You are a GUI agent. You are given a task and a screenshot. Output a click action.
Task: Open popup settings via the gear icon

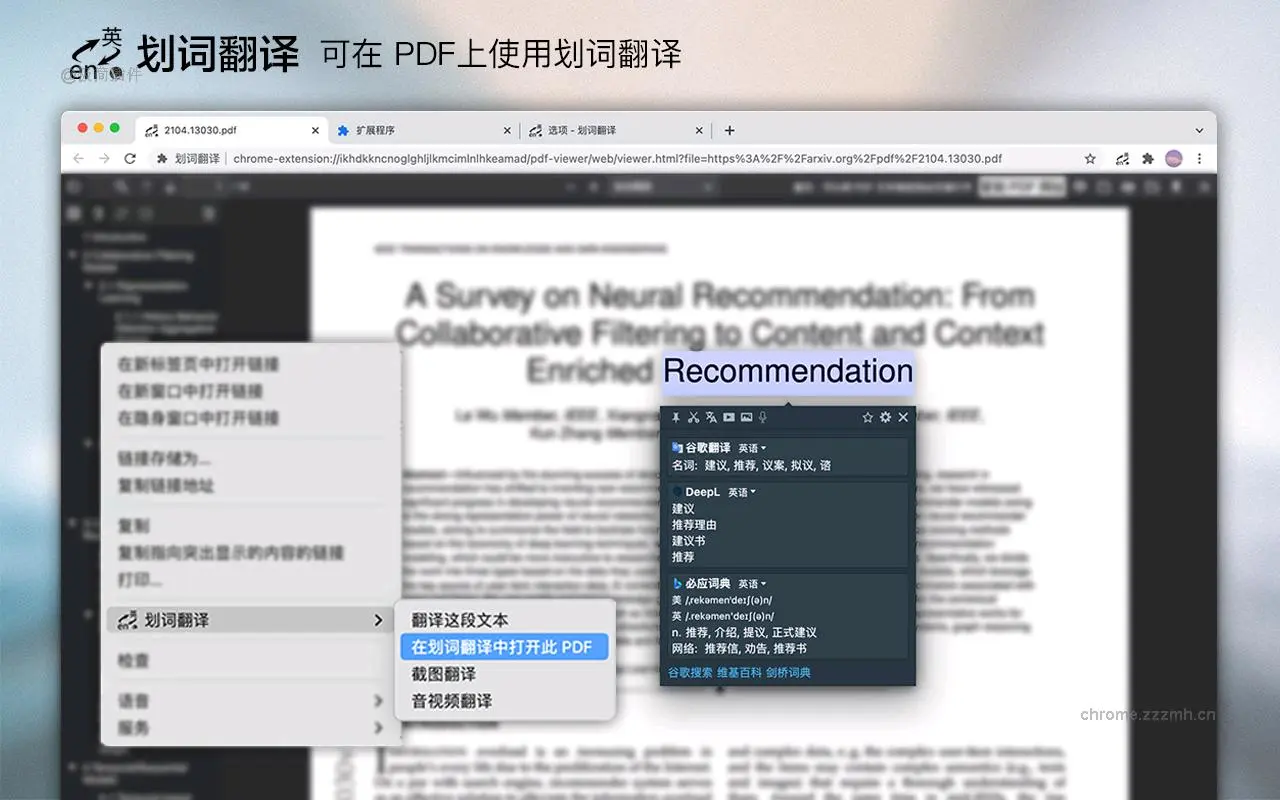tap(885, 417)
